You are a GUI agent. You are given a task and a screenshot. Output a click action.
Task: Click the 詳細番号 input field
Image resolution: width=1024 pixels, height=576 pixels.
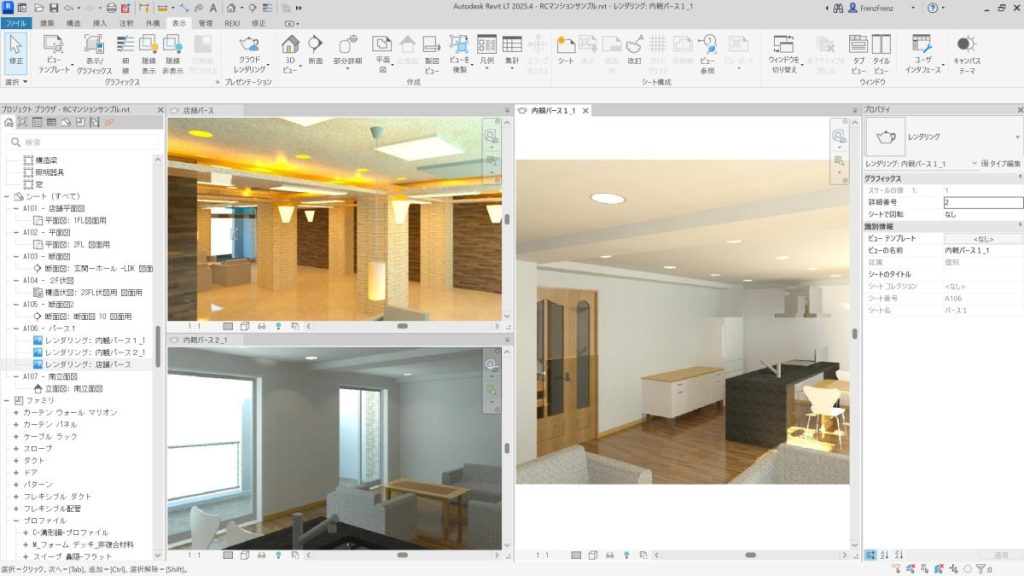[x=982, y=202]
